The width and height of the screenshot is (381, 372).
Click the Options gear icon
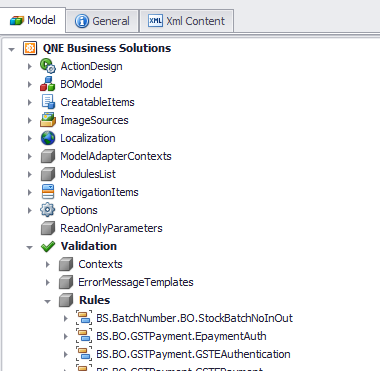[x=48, y=210]
